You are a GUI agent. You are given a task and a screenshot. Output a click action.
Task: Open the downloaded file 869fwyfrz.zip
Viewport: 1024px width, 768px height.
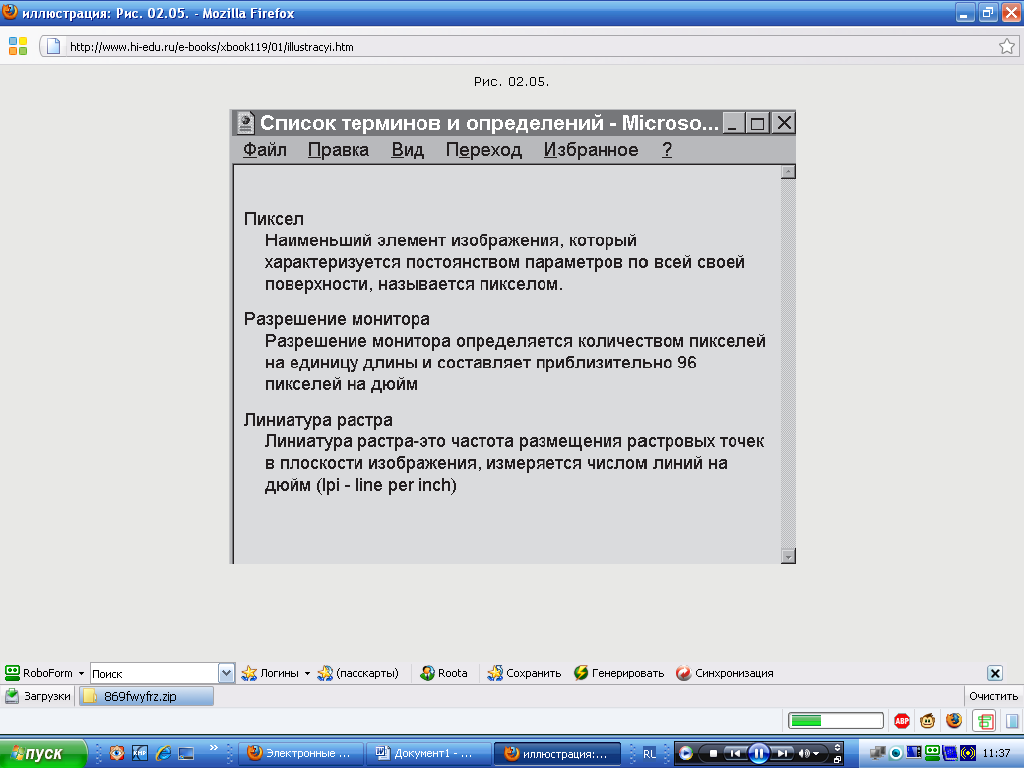[x=146, y=696]
